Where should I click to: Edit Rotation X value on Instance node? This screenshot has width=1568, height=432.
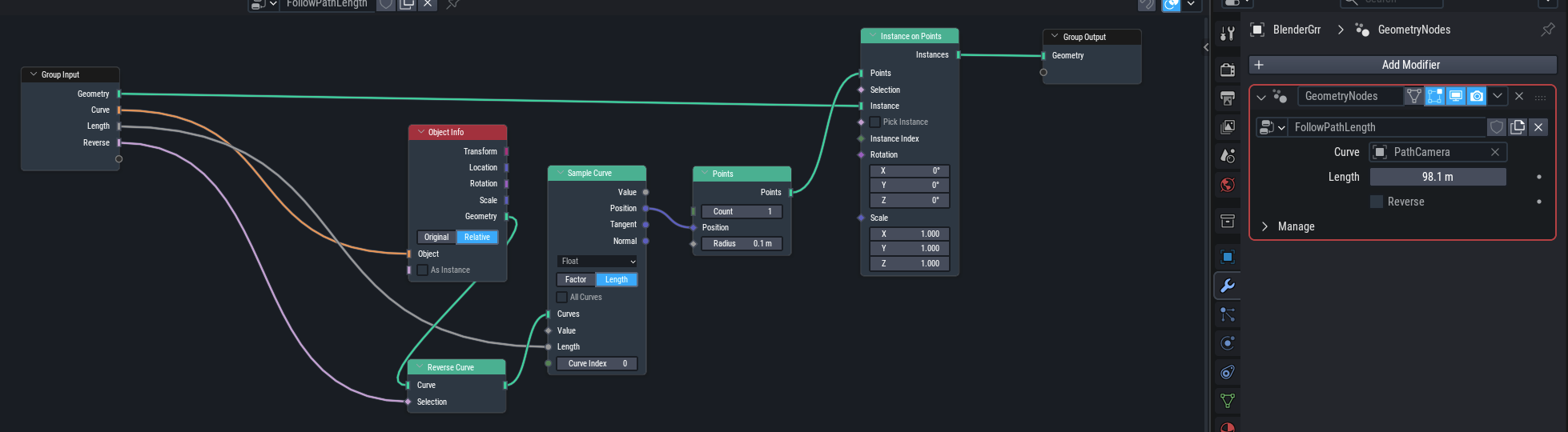pyautogui.click(x=909, y=171)
